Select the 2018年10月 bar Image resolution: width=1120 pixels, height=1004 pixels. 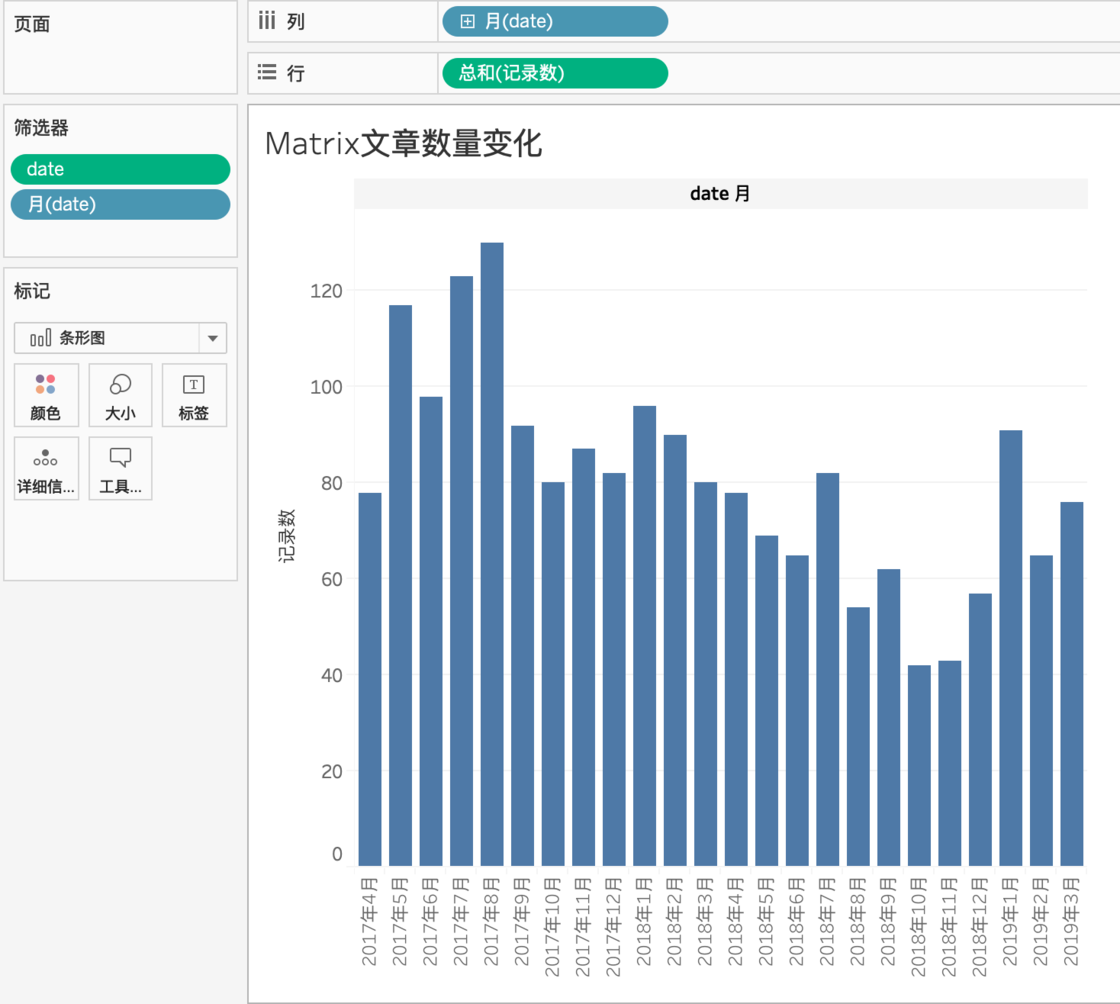919,765
